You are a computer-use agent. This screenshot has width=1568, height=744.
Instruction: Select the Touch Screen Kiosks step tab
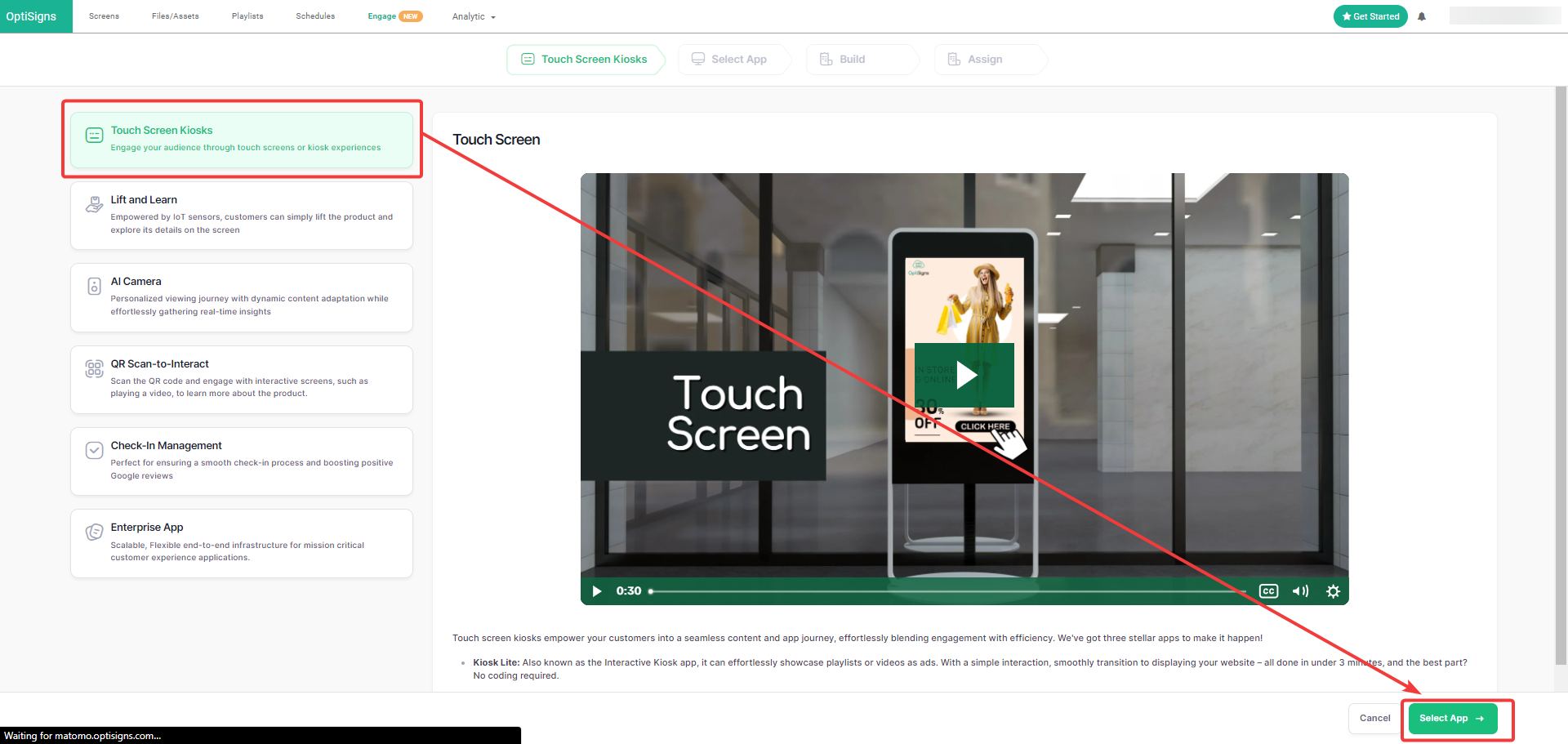[585, 60]
